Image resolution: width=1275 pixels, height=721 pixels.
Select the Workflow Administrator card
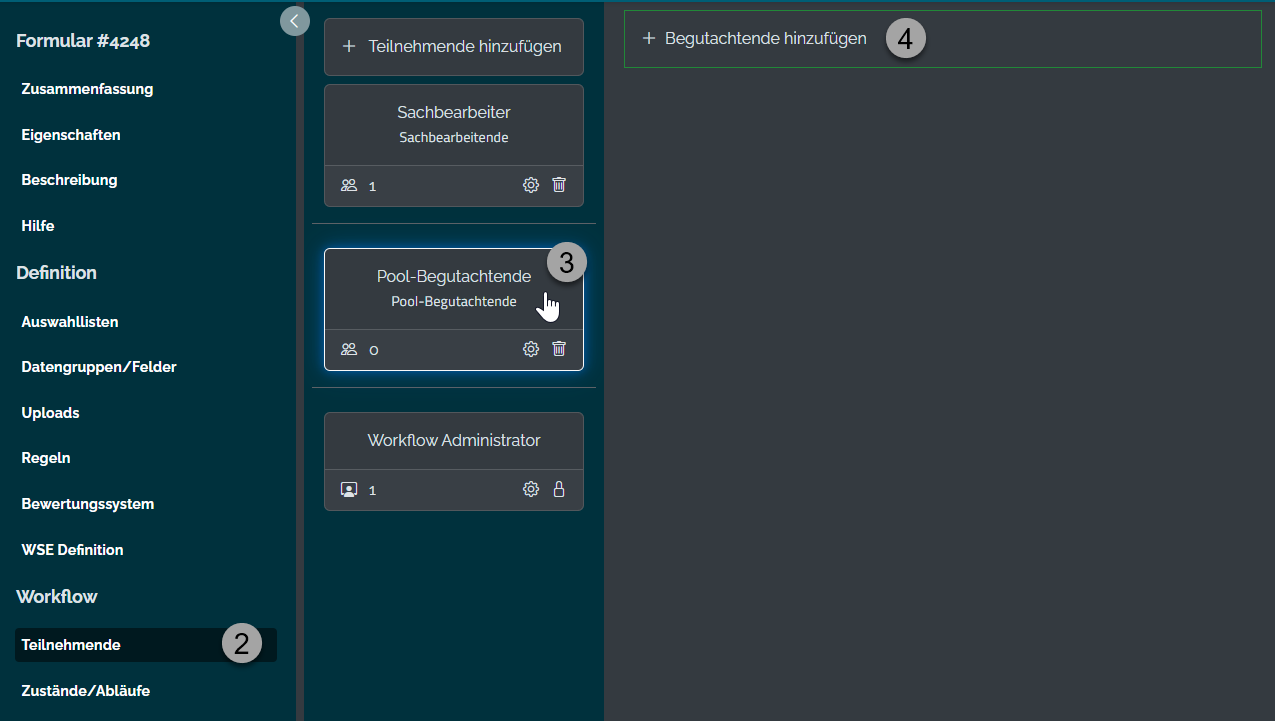coord(453,441)
